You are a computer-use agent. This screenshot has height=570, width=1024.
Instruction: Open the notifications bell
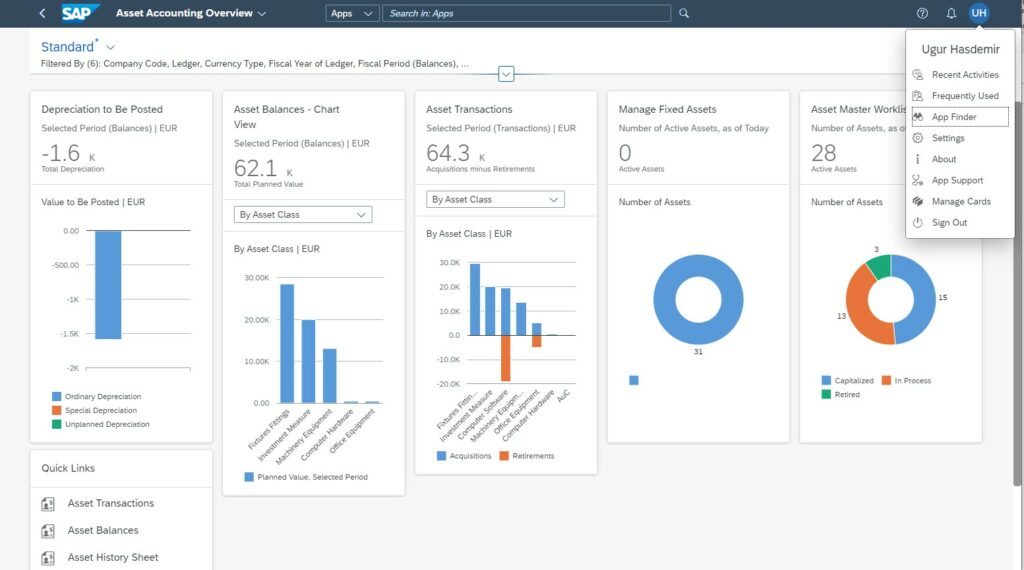coord(951,13)
